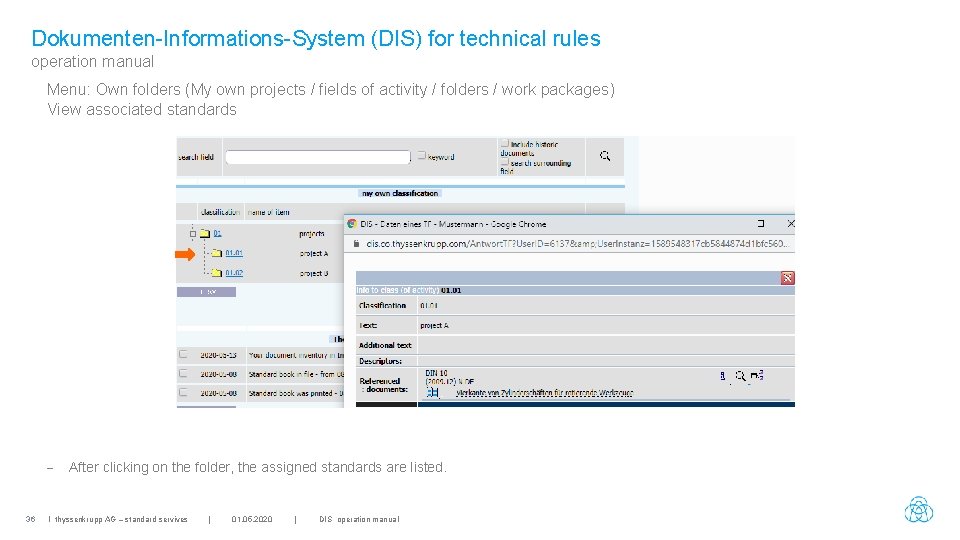Click the projects item name
The image size is (960, 540).
pyautogui.click(x=312, y=234)
